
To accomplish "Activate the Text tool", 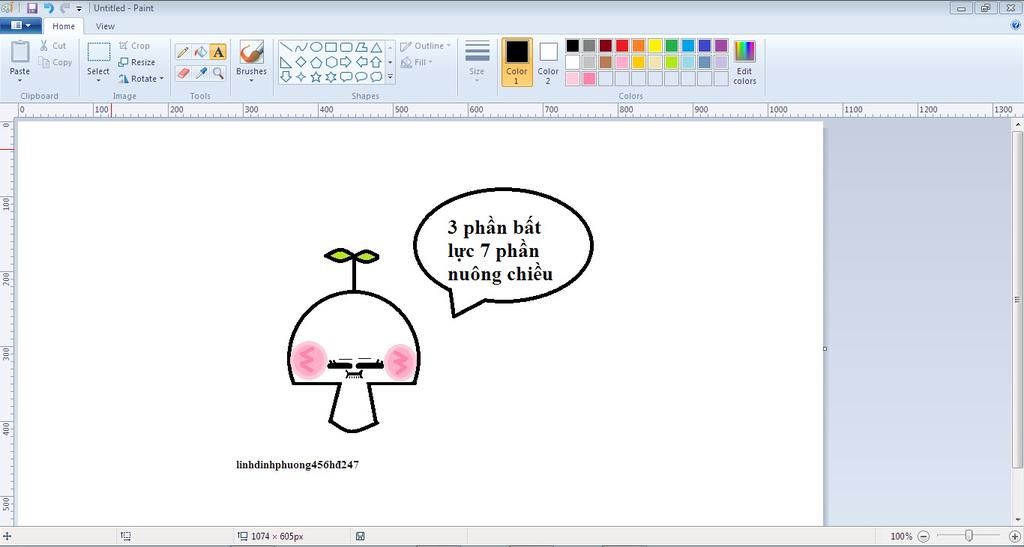I will click(x=218, y=52).
